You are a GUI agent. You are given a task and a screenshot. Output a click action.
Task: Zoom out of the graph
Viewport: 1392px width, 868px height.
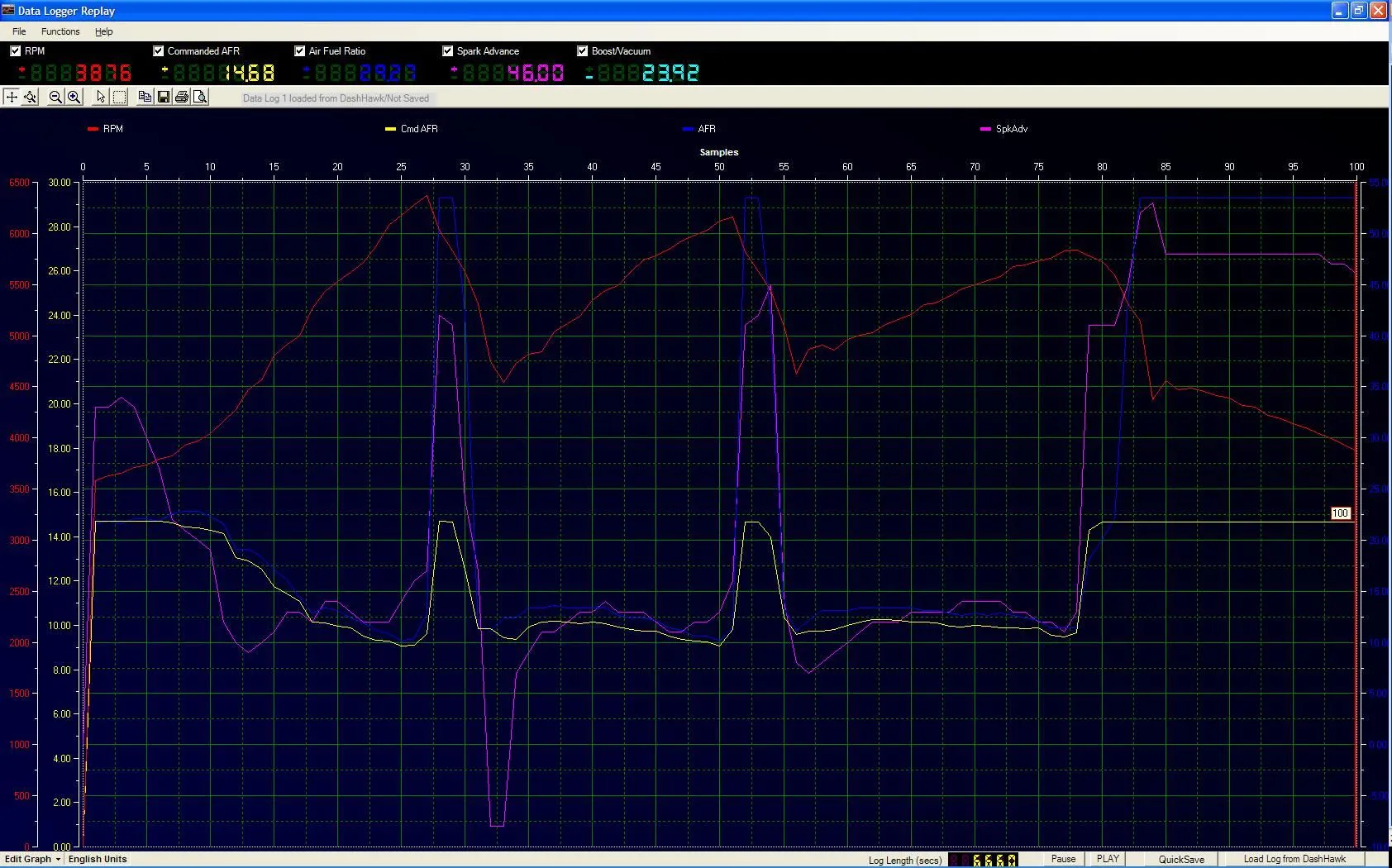click(x=55, y=97)
